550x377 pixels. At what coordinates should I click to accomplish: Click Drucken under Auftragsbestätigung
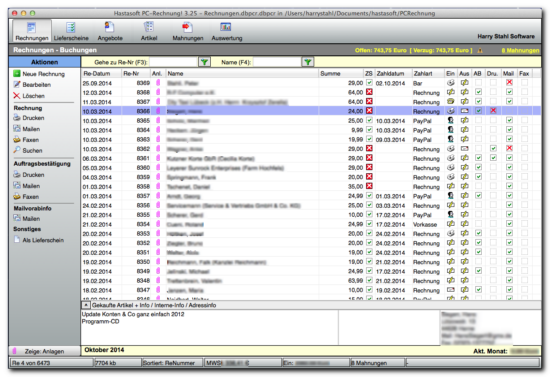(x=29, y=175)
